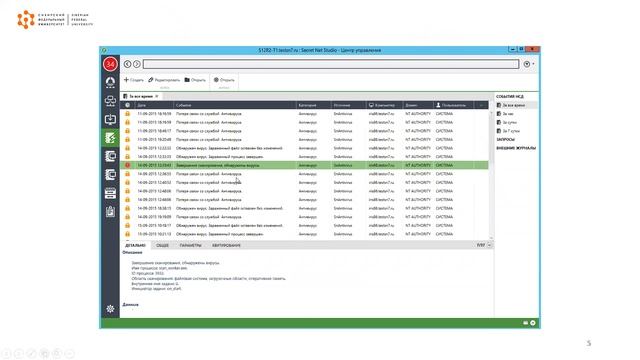Click the Открыть folder toolbar button
The height and width of the screenshot is (360, 640).
point(195,80)
